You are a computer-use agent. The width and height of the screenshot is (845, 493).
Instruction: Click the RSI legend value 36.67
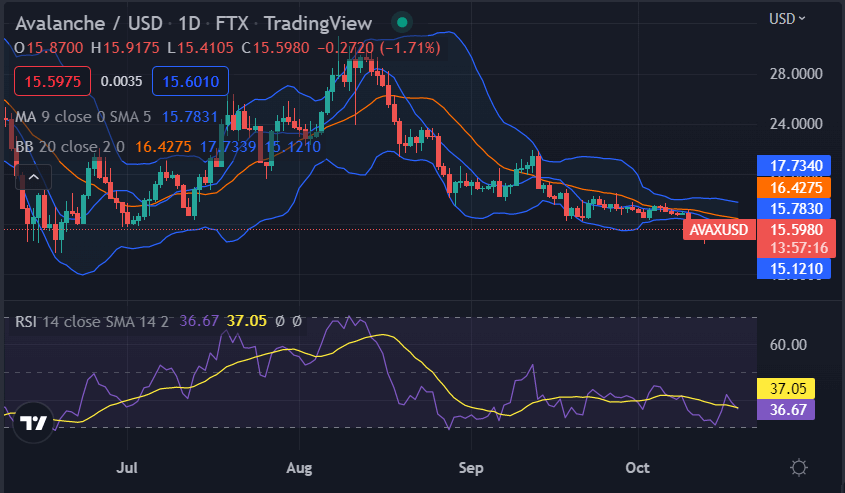point(199,321)
